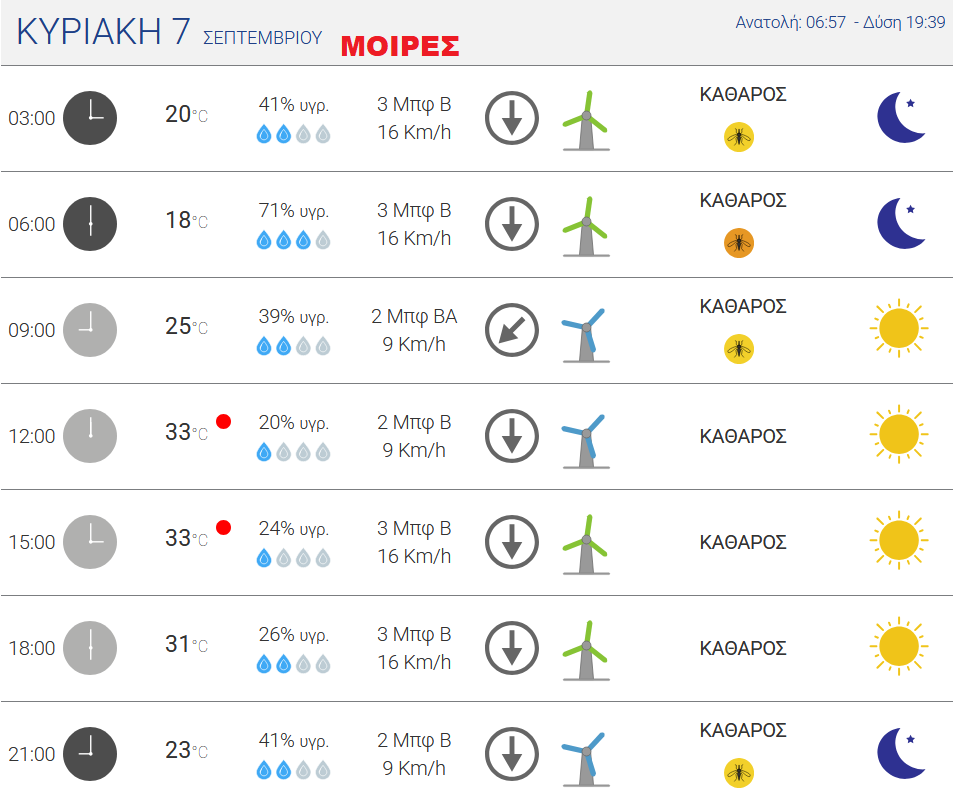Click the 2 Μπφ ΒΑ wind text
This screenshot has height=806, width=953.
(x=414, y=317)
